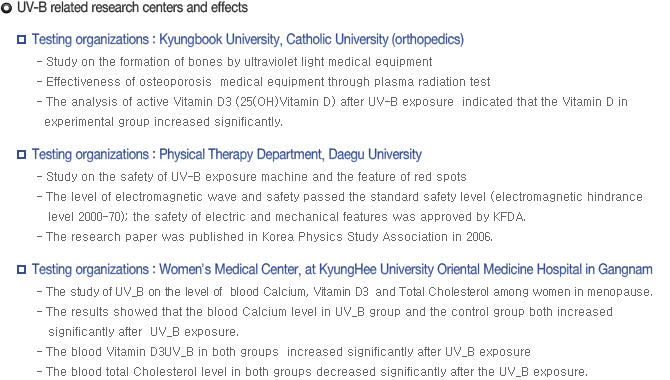
Task: Click square bullet next to Kyungbook University heading
Action: 21,40
